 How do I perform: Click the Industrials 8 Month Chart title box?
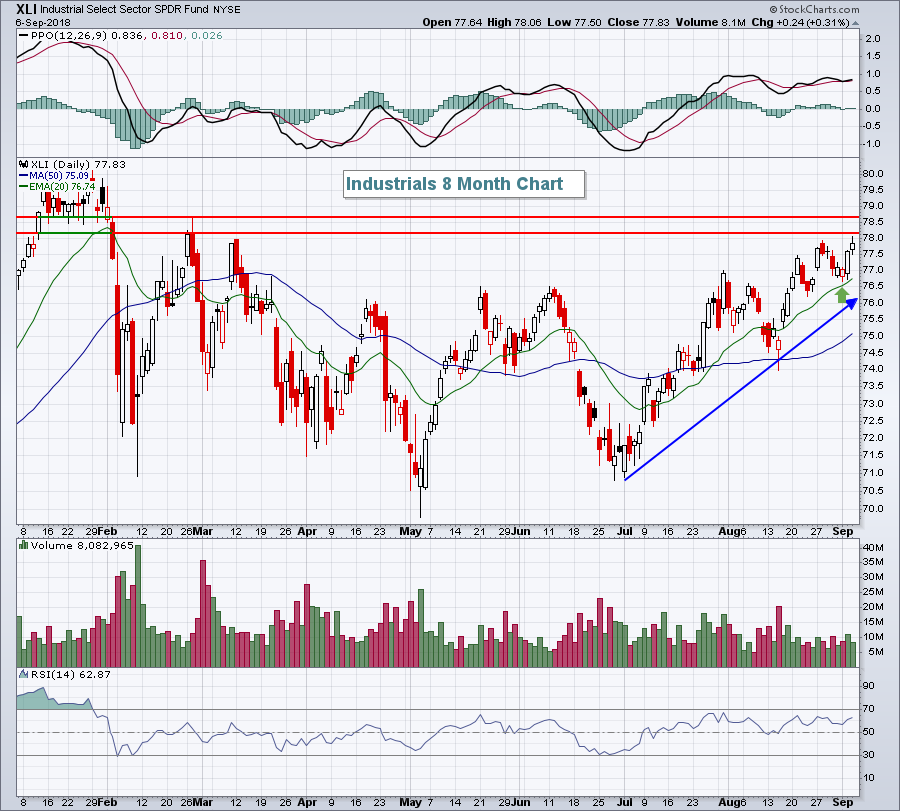(464, 184)
